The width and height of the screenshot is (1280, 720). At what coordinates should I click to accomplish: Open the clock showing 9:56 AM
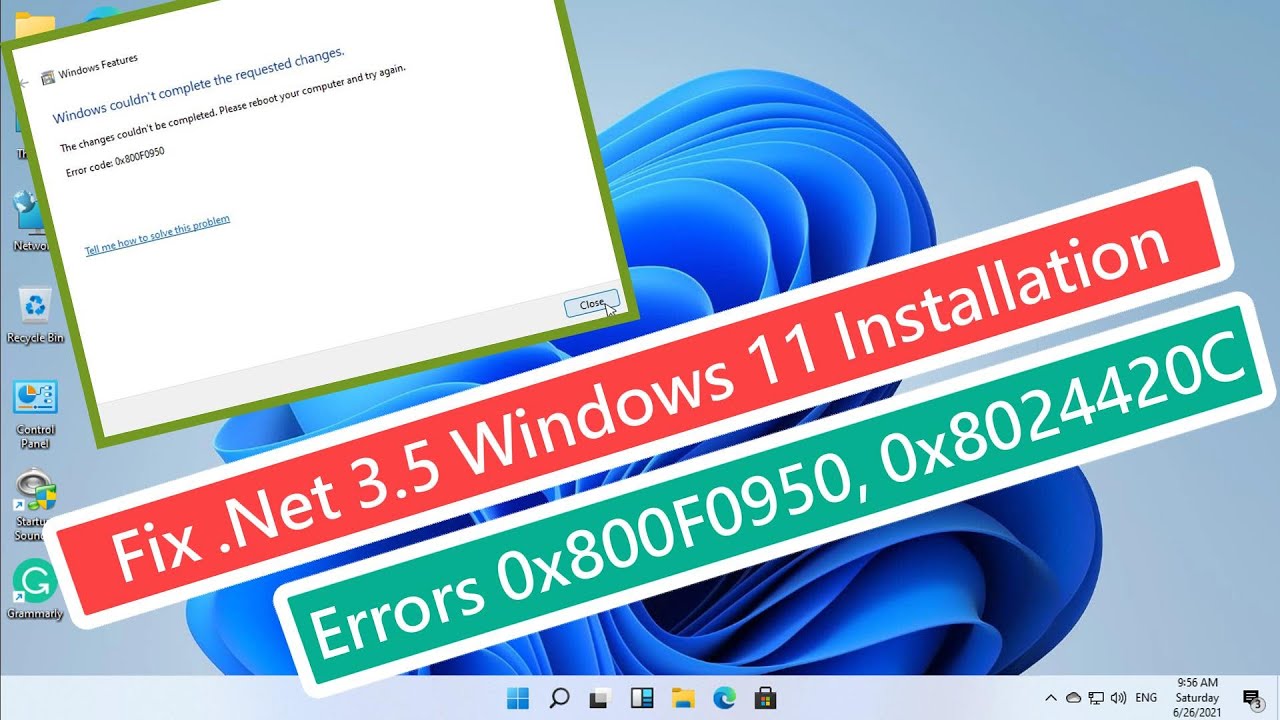tap(1197, 698)
